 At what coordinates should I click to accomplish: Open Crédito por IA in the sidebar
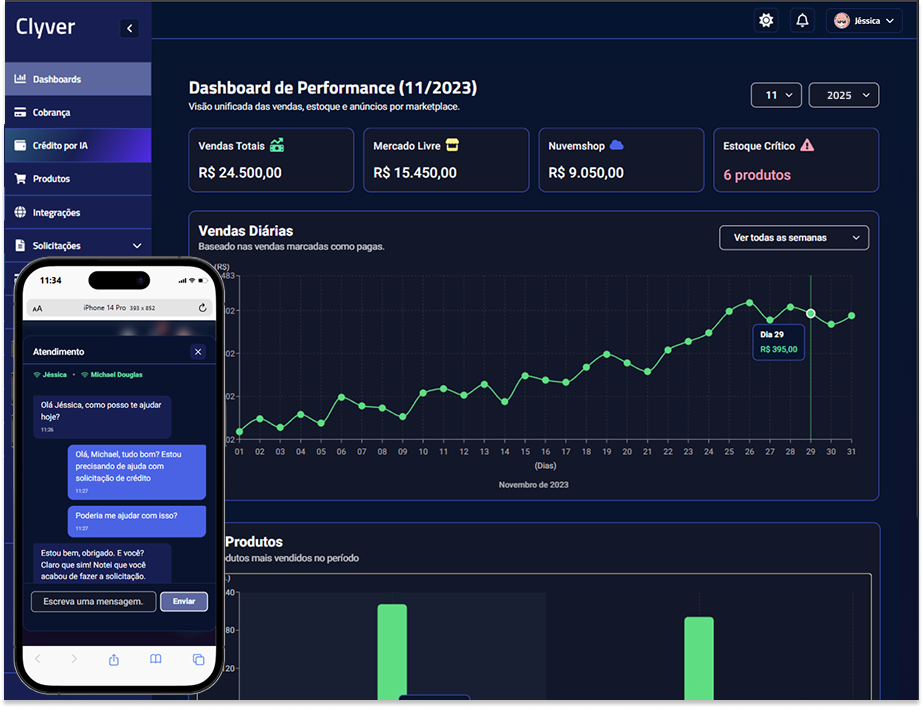pos(60,145)
